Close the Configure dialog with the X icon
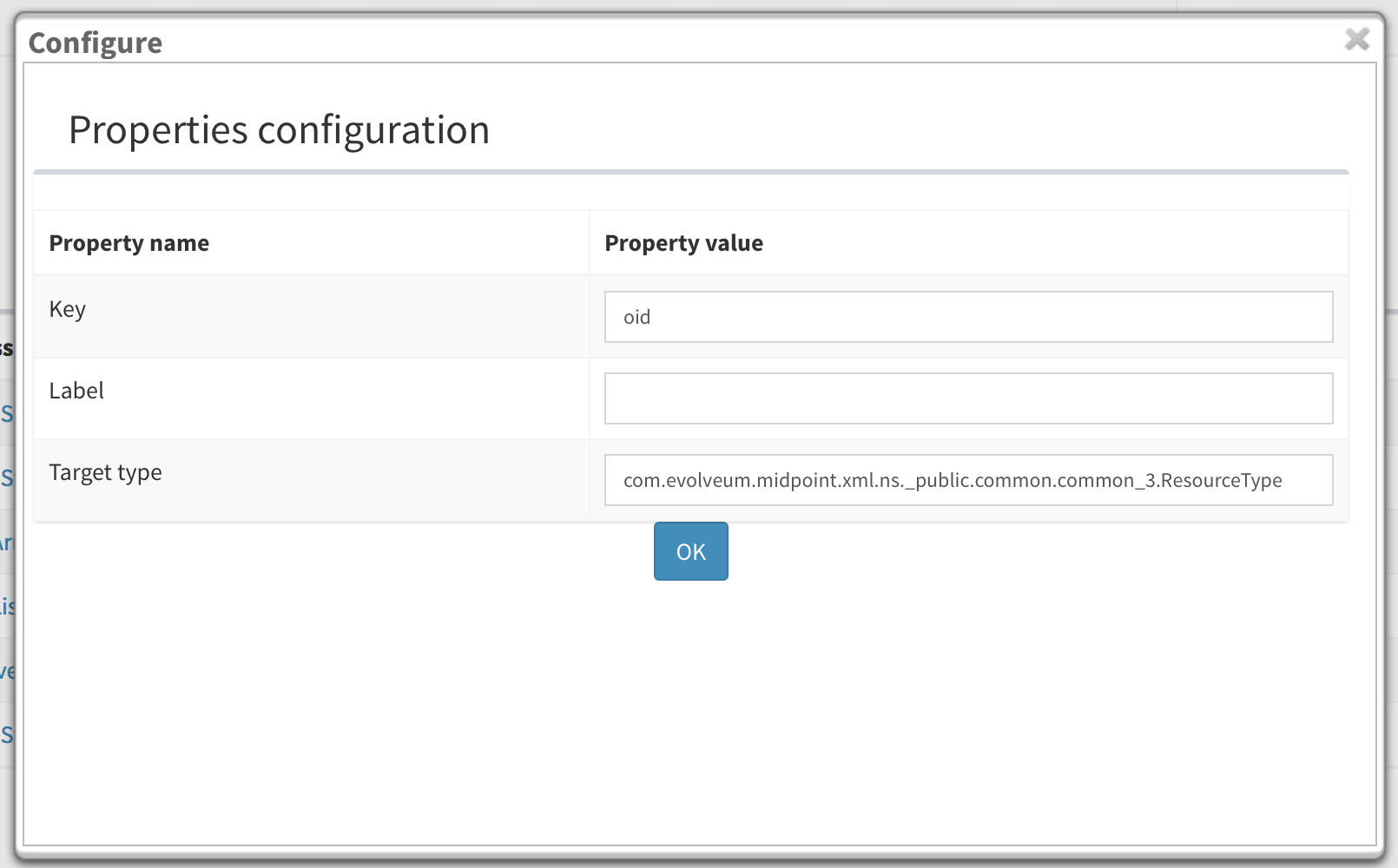 [x=1356, y=40]
